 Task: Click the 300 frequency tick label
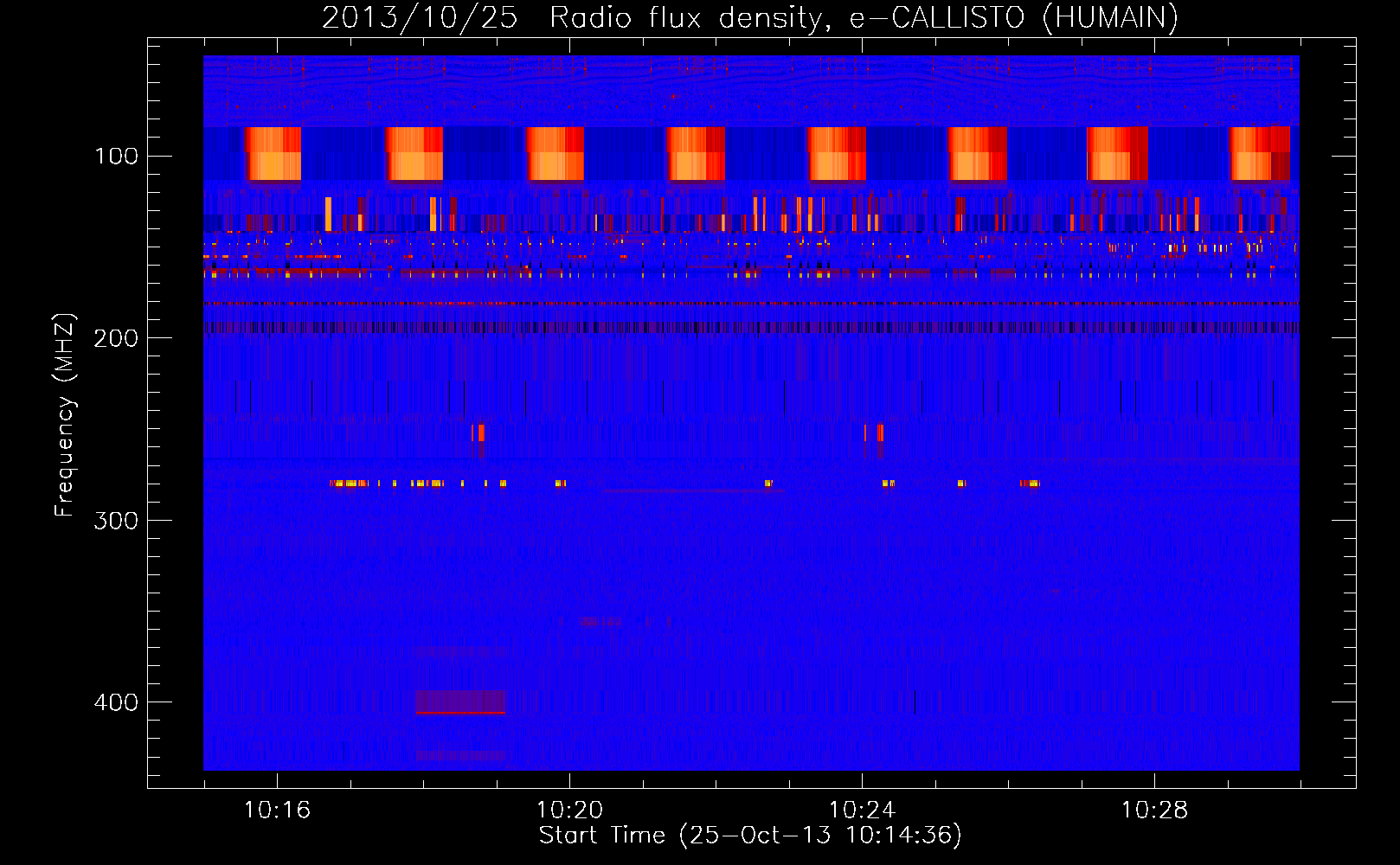(x=116, y=521)
